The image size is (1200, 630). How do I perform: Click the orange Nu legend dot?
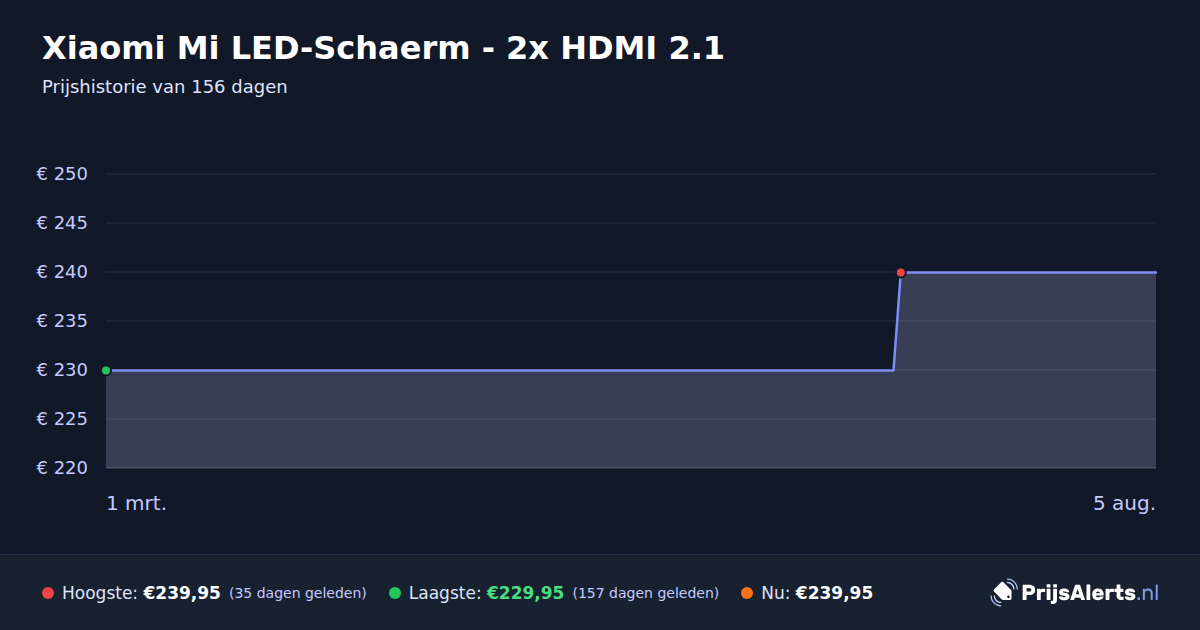[747, 593]
